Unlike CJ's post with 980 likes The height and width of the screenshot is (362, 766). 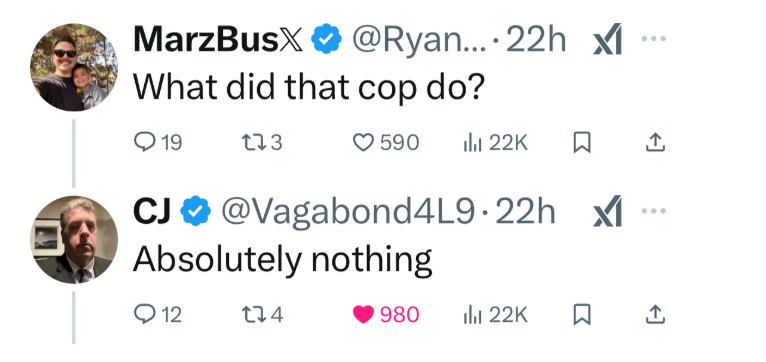point(385,315)
